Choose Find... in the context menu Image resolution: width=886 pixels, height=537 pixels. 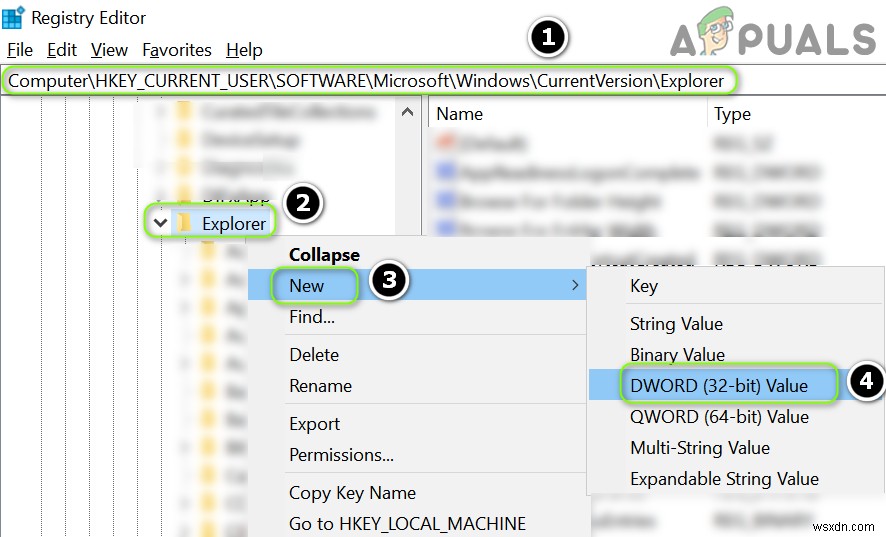pyautogui.click(x=312, y=317)
